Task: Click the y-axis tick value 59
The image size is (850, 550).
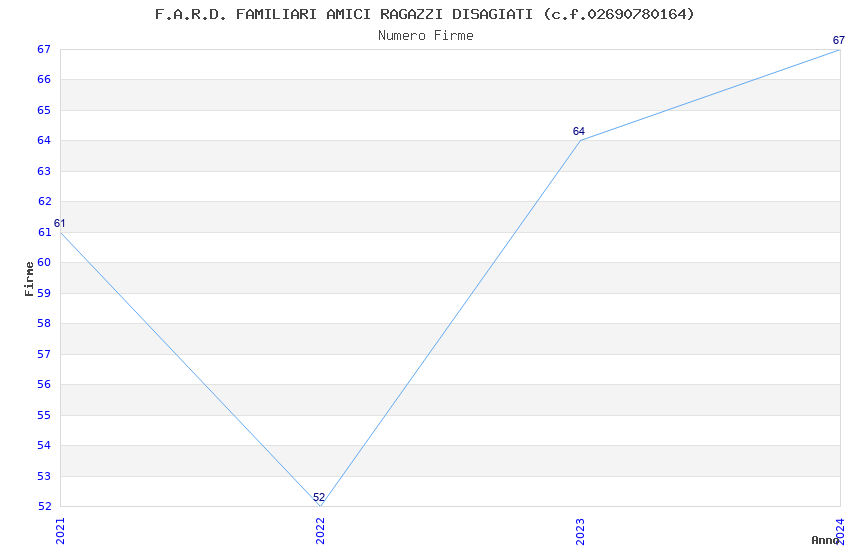Action: click(x=44, y=293)
